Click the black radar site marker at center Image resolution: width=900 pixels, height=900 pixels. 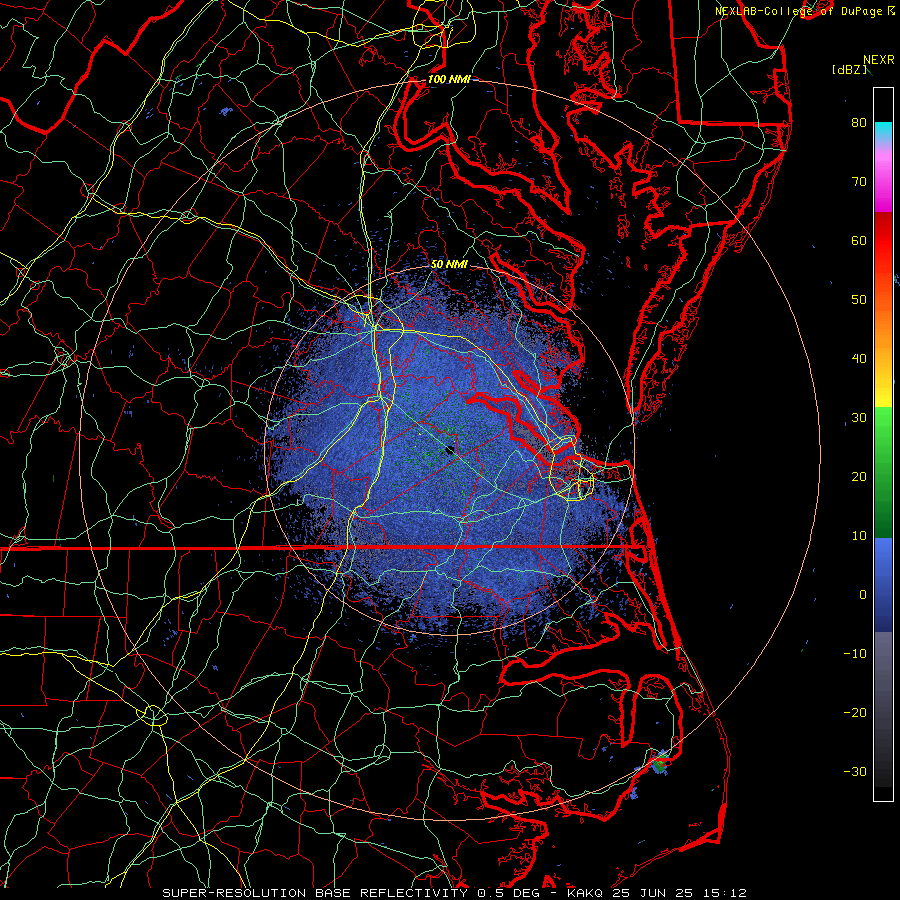point(450,450)
